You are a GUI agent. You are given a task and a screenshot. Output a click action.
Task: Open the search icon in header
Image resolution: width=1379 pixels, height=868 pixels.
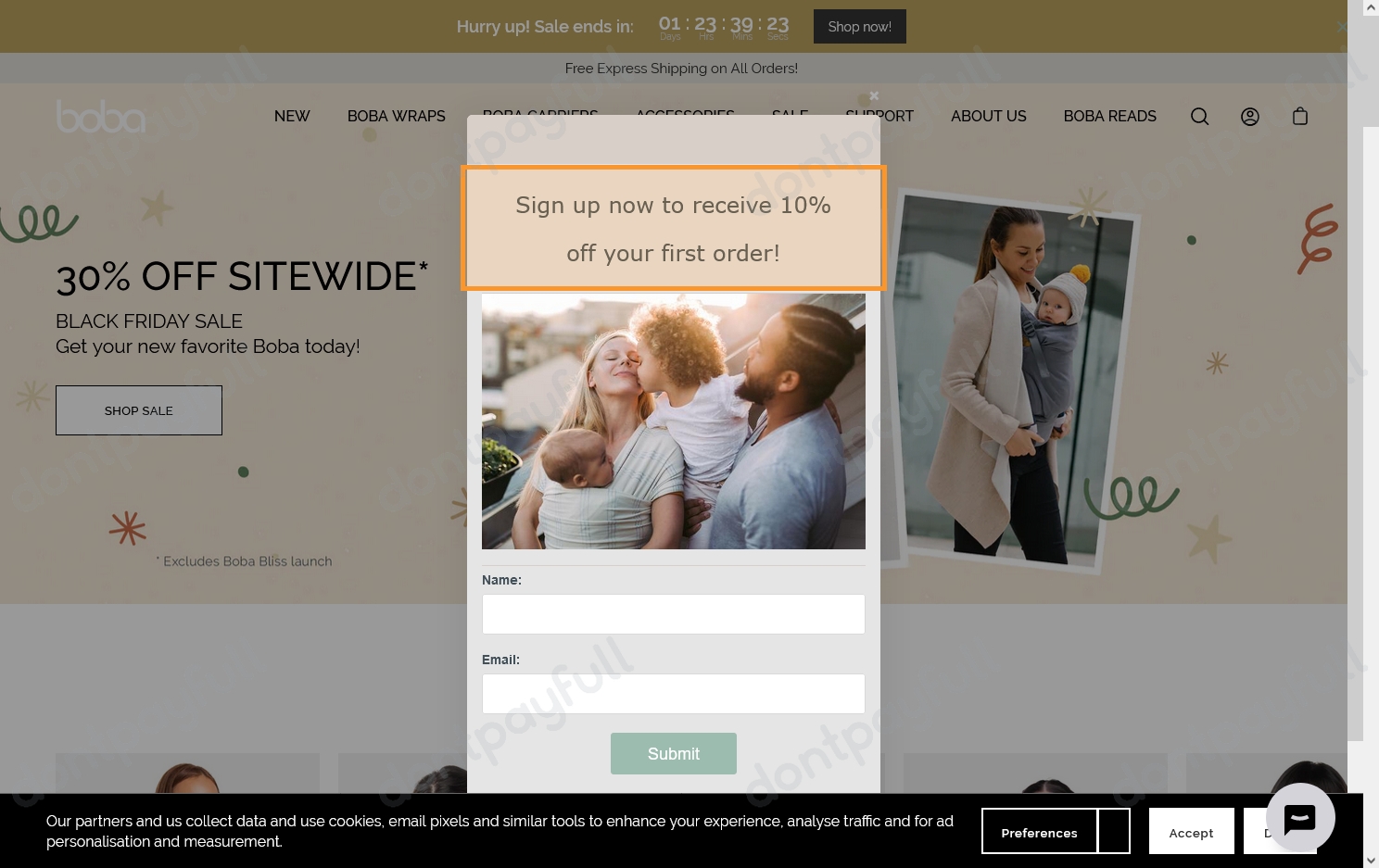click(1199, 116)
